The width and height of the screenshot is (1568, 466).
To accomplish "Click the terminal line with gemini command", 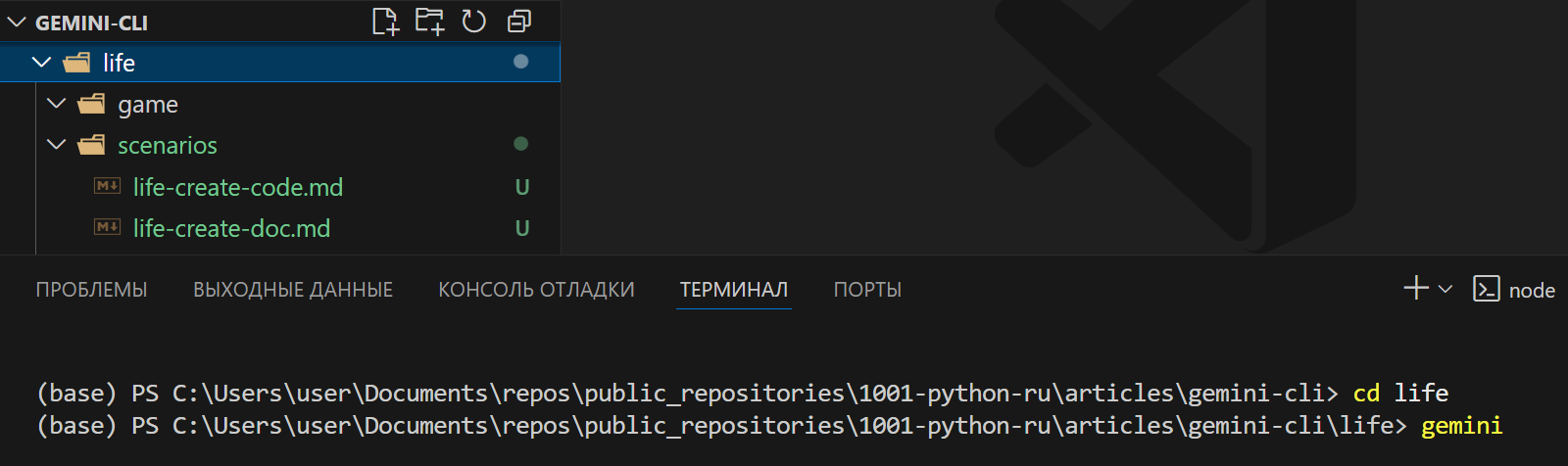I will coord(768,426).
